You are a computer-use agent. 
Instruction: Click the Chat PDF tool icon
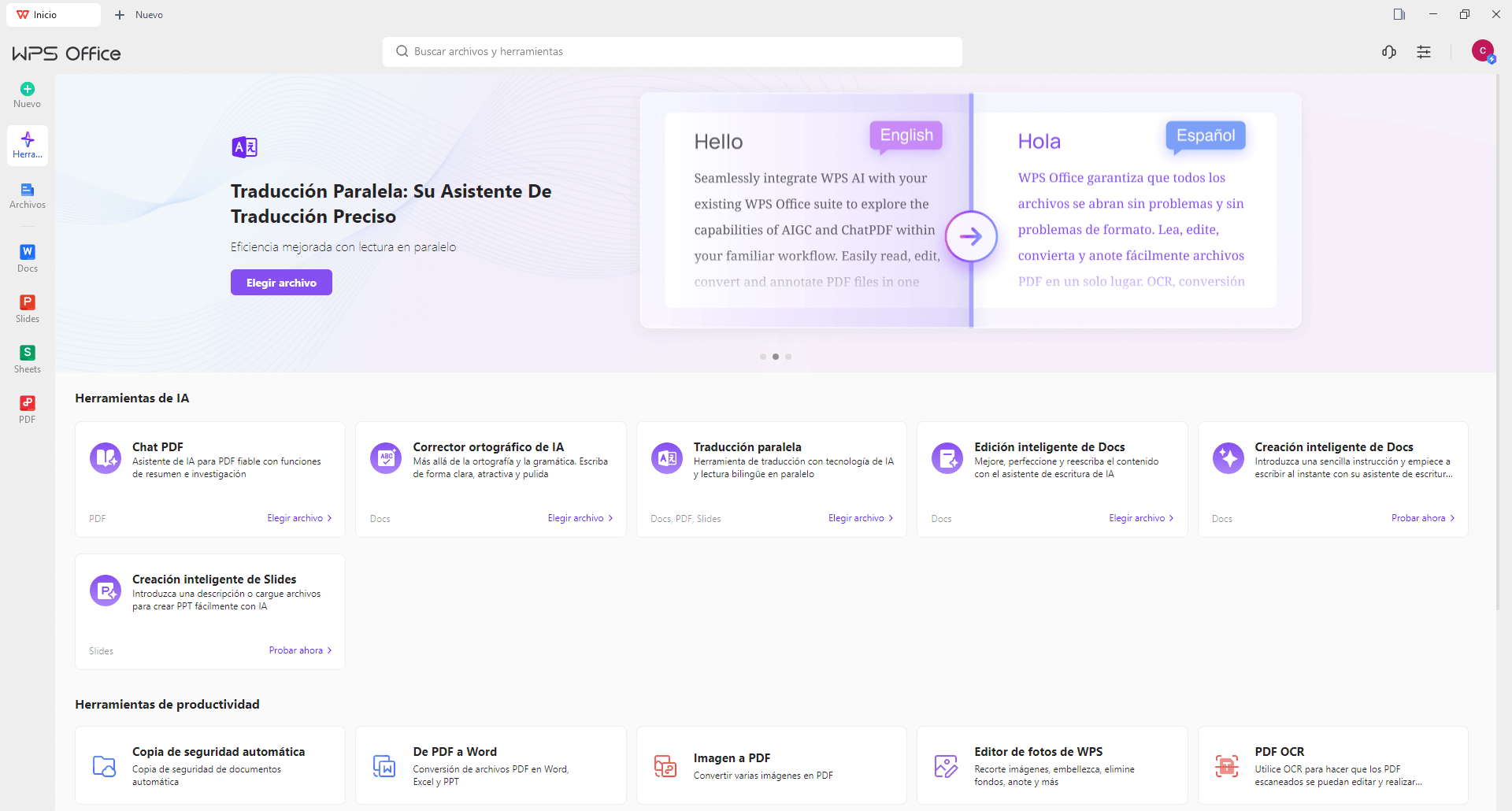coord(106,457)
